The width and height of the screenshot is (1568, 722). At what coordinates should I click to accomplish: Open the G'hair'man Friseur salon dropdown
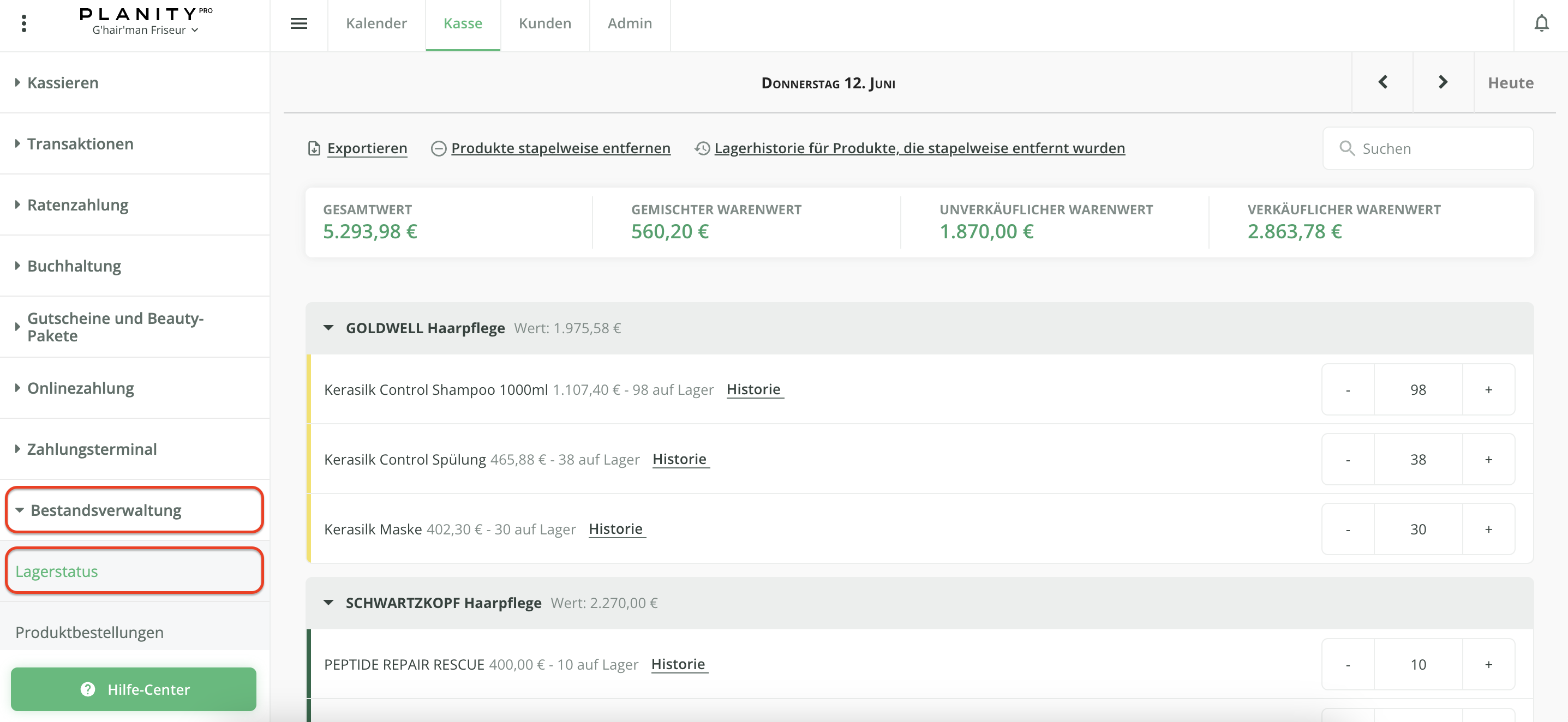[x=146, y=31]
